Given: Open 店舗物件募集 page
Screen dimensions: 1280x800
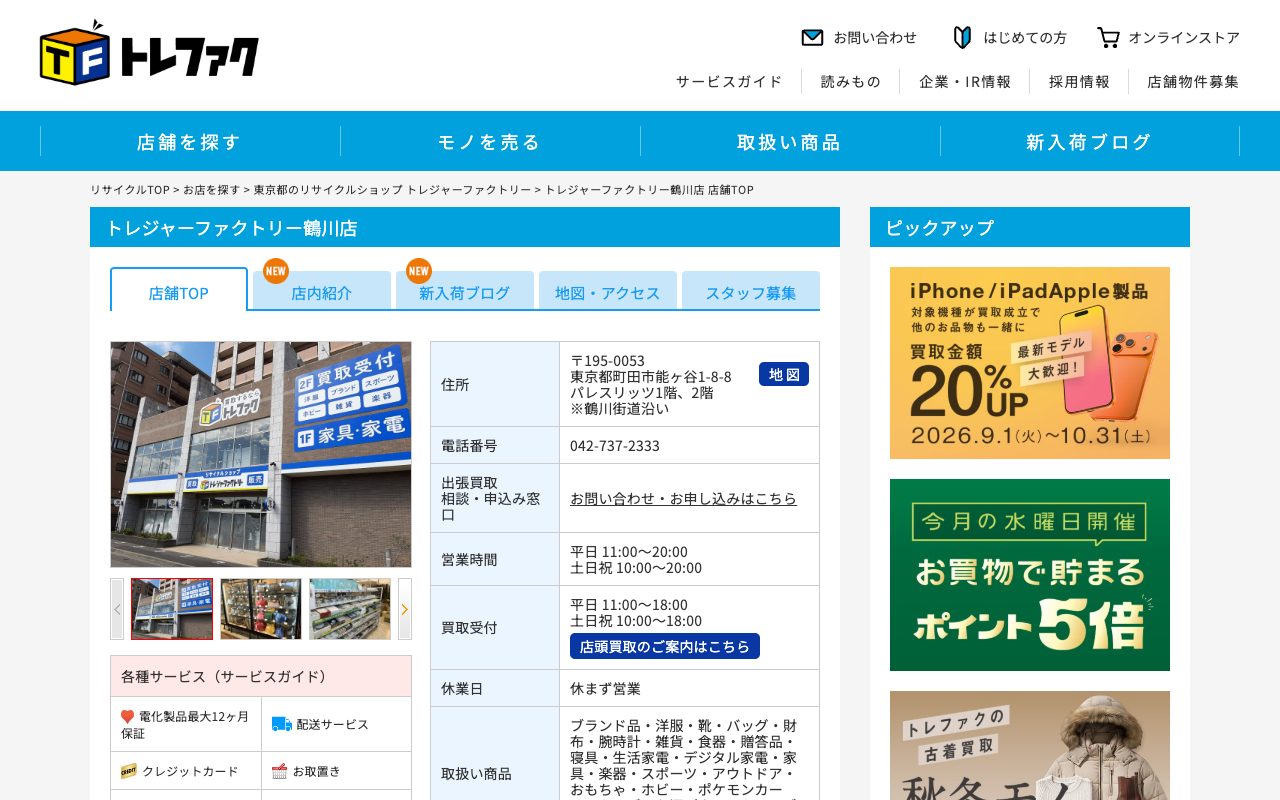Looking at the screenshot, I should point(1193,82).
